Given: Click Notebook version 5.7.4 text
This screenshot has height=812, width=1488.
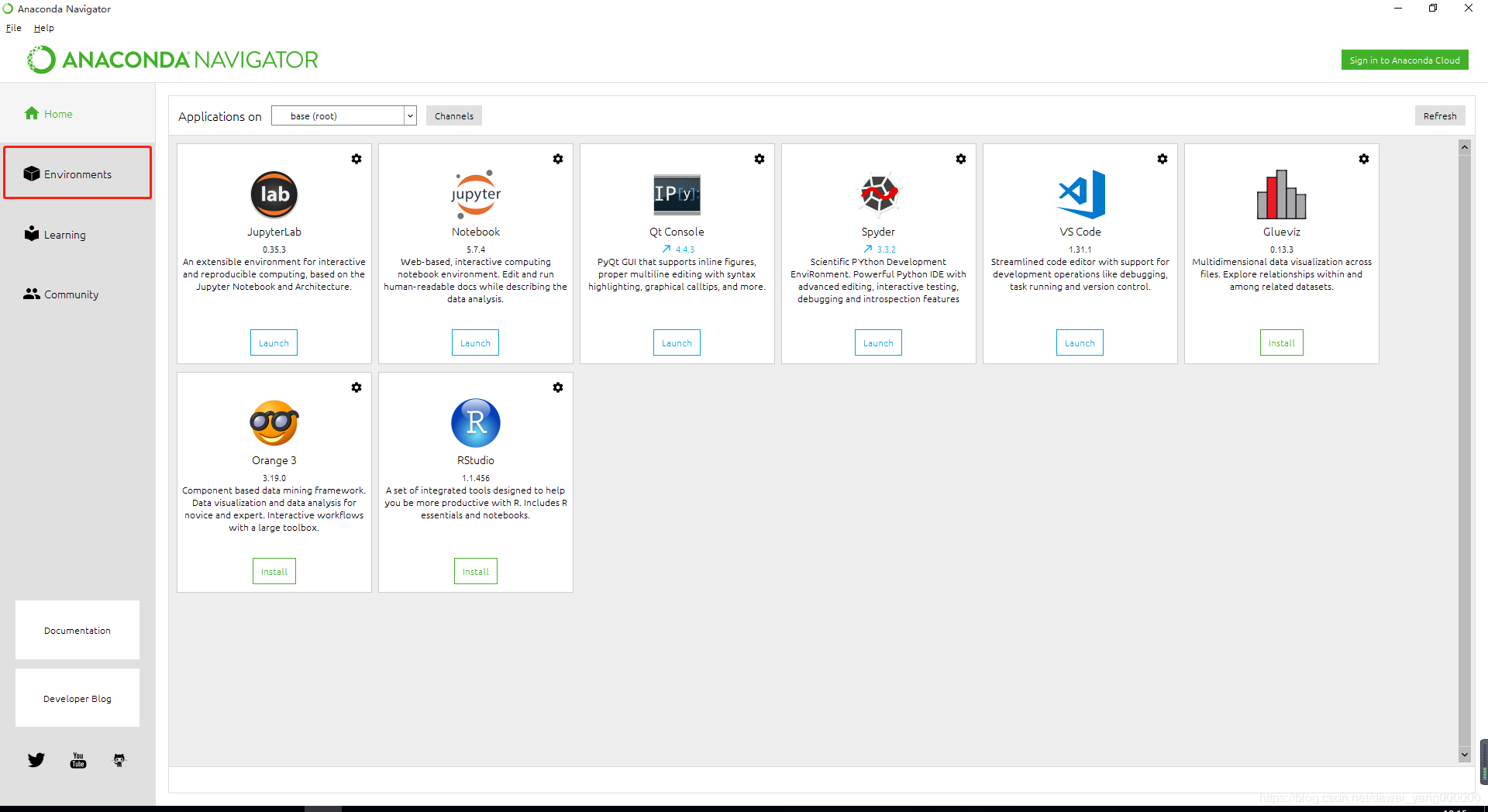Looking at the screenshot, I should pos(476,249).
